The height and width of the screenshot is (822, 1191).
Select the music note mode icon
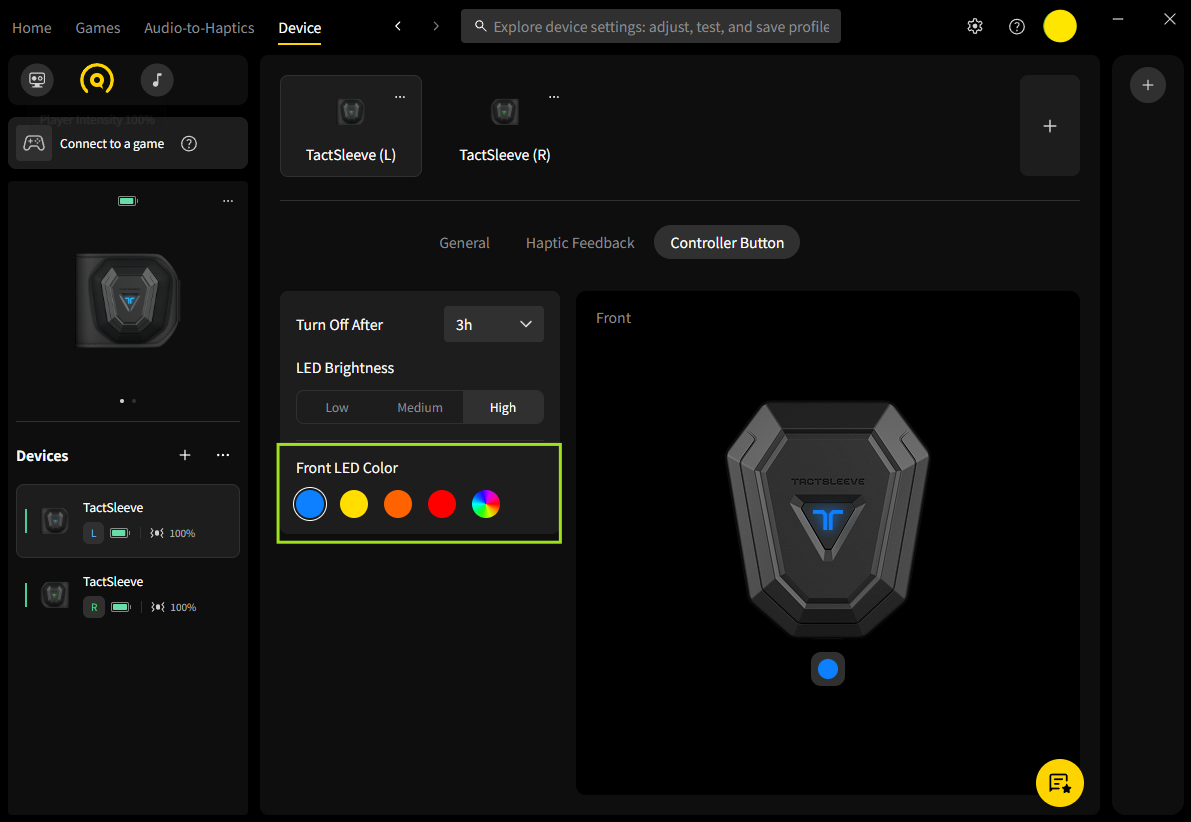point(157,80)
